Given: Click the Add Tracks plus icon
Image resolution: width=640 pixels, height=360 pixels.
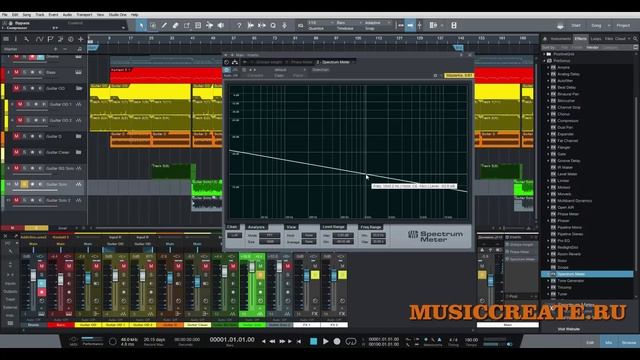Looking at the screenshot, I should (80, 39).
